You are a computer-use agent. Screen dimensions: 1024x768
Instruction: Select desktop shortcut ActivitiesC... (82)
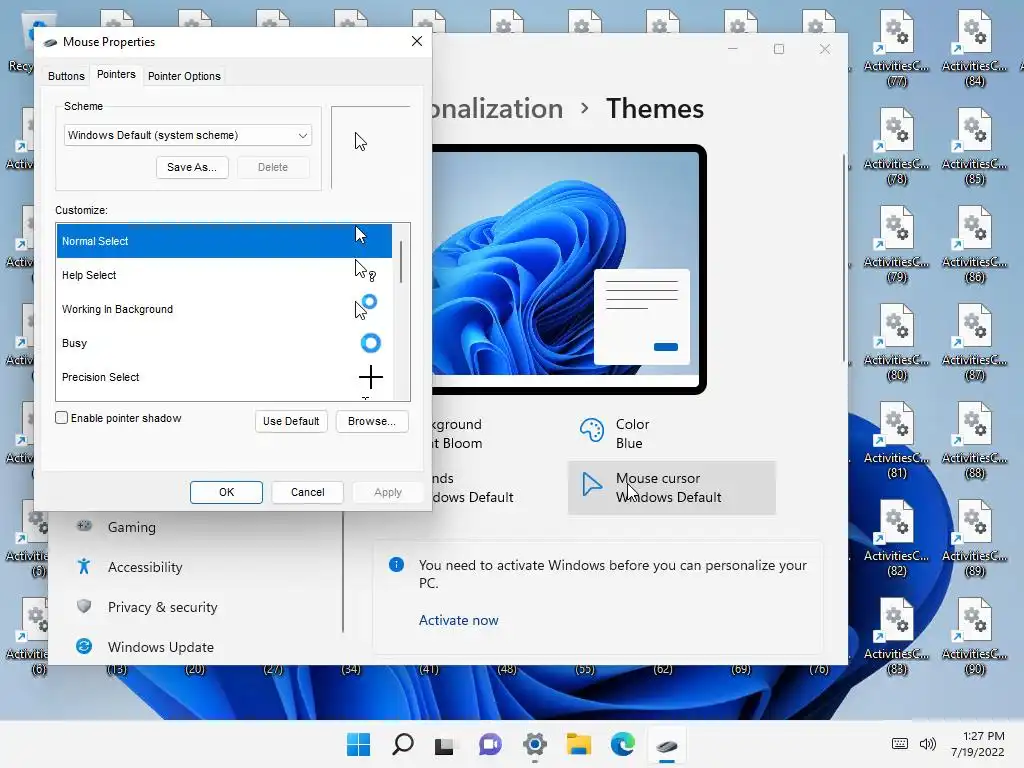(897, 539)
